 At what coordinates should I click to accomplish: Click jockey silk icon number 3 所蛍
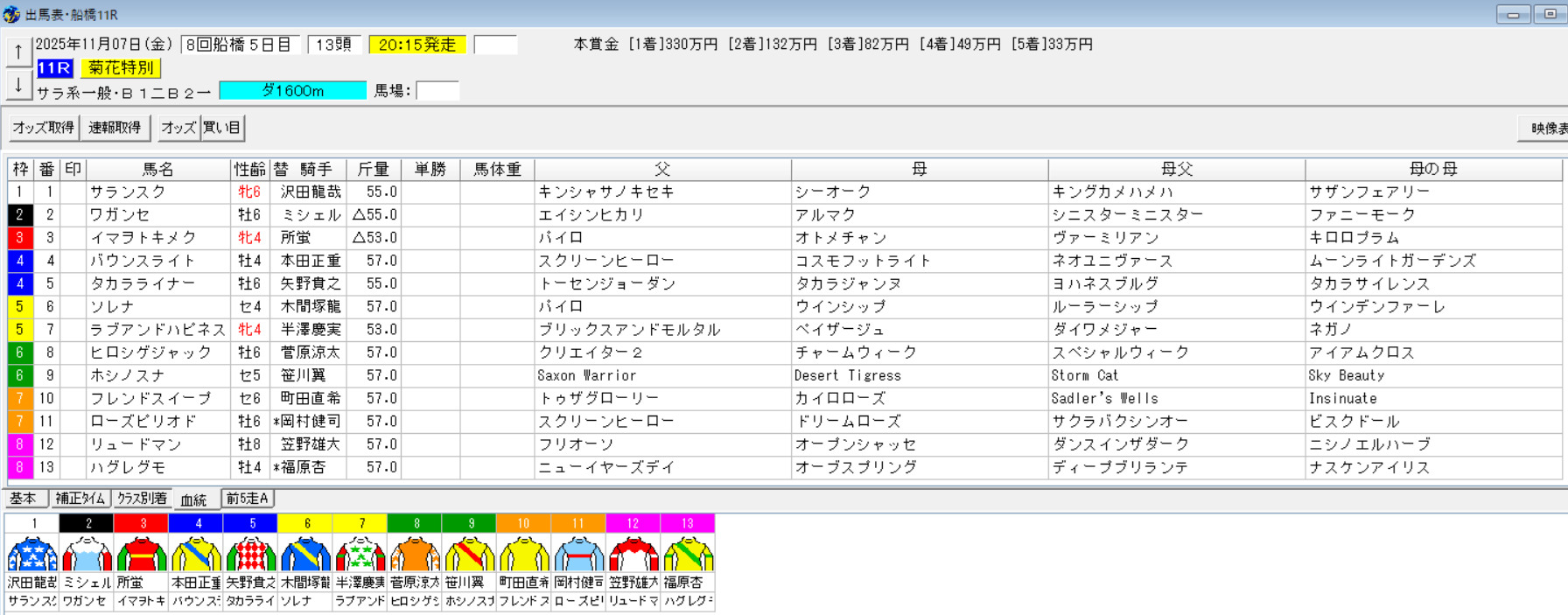142,555
